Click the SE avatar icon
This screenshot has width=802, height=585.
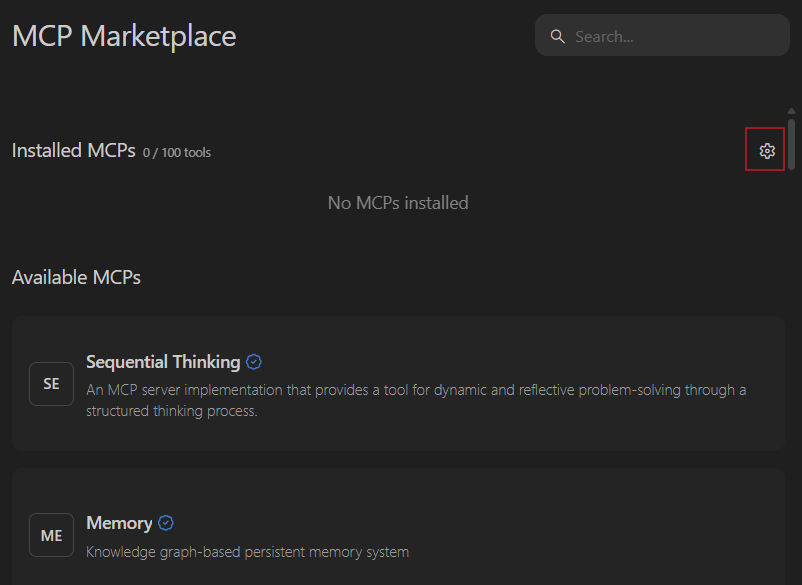[x=51, y=384]
